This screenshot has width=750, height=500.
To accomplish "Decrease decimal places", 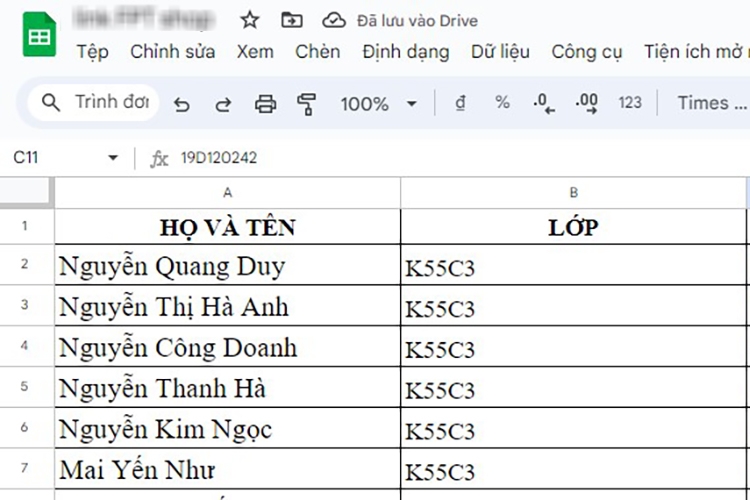I will [544, 103].
